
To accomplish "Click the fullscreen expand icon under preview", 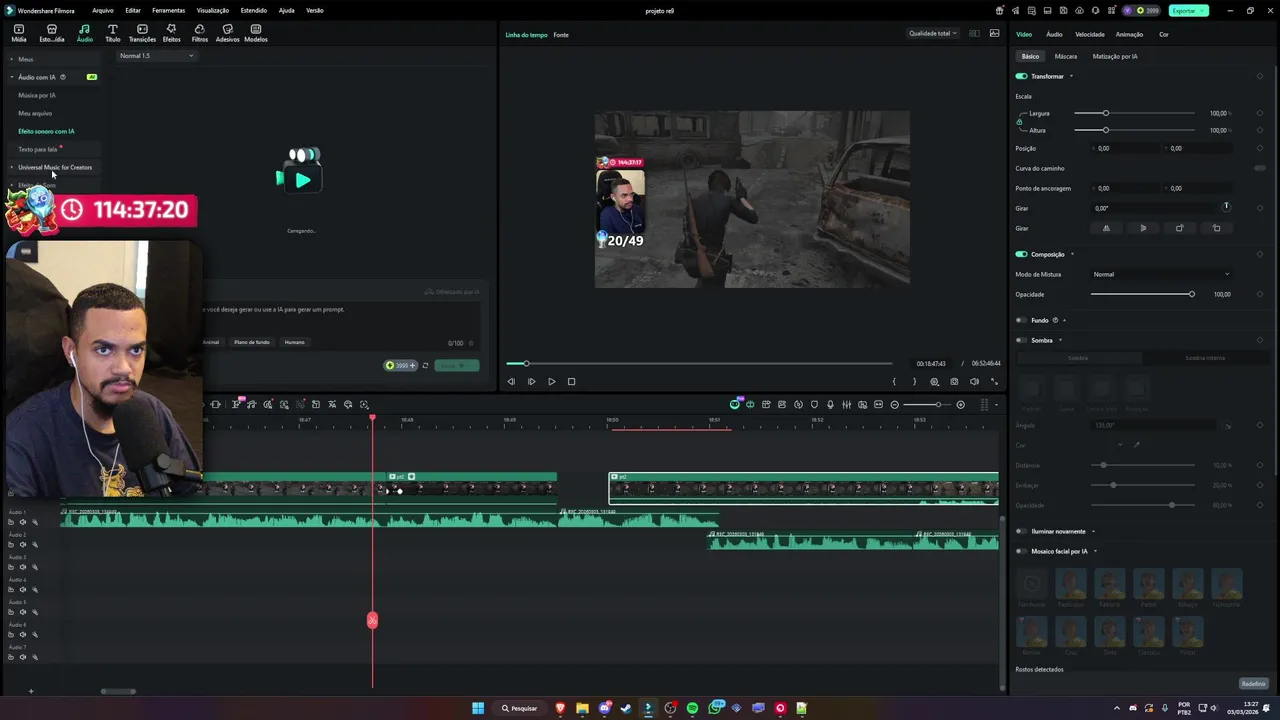I will pyautogui.click(x=994, y=381).
